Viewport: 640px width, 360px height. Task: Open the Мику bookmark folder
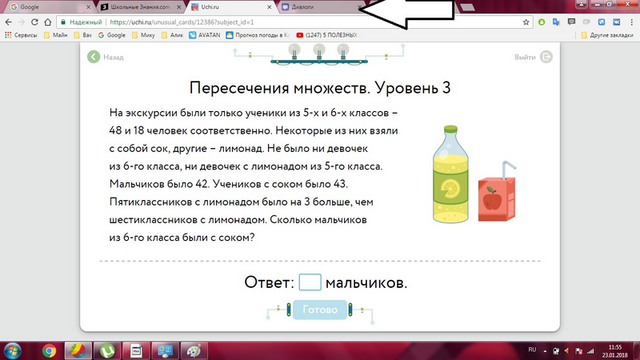144,35
